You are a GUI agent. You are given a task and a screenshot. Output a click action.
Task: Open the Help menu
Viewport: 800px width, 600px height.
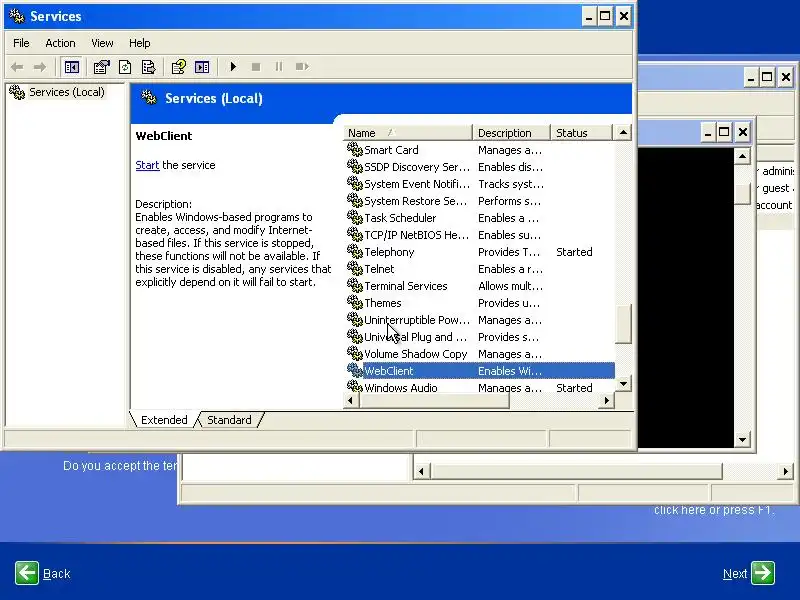tap(139, 43)
